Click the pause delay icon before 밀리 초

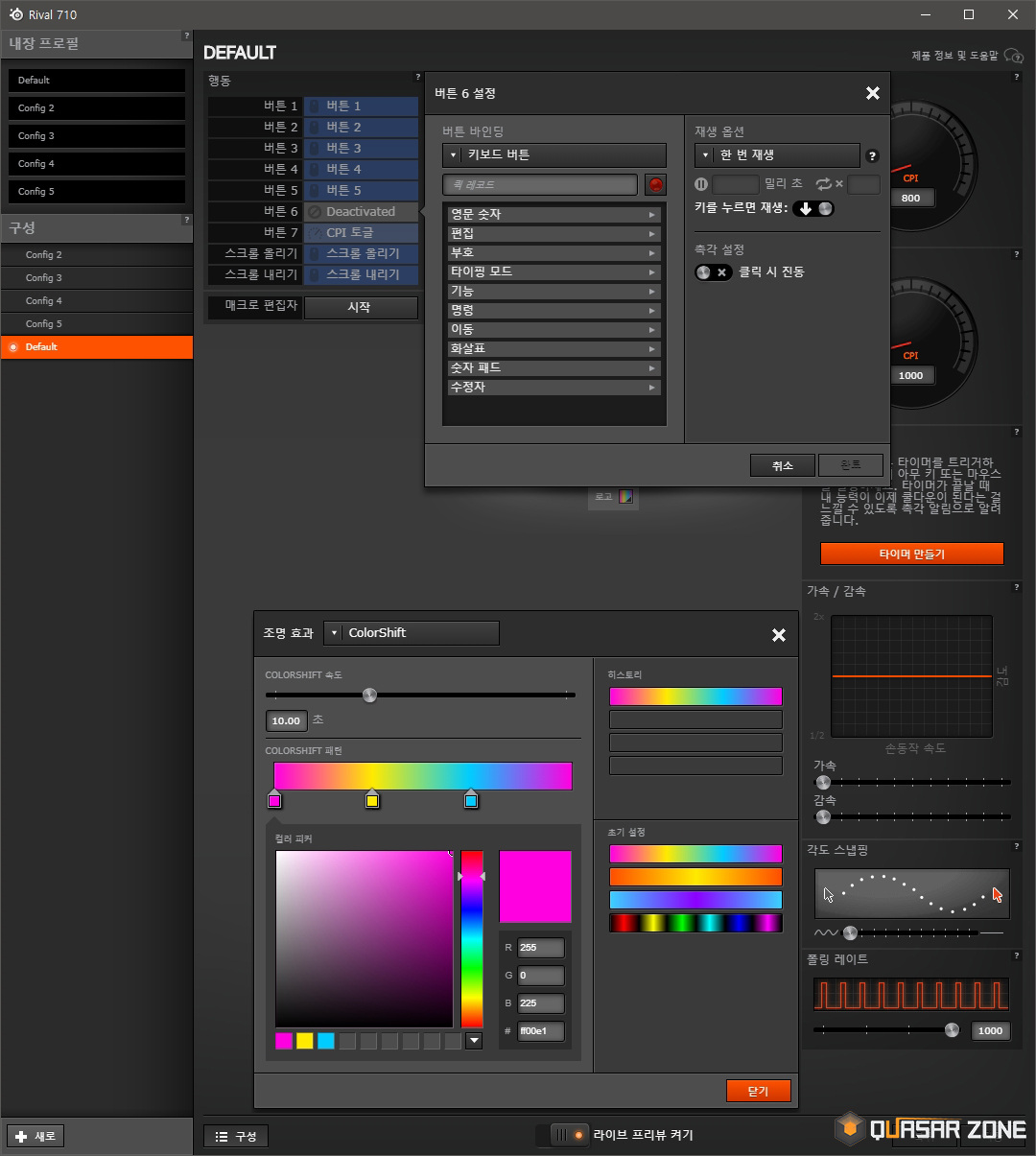(701, 183)
